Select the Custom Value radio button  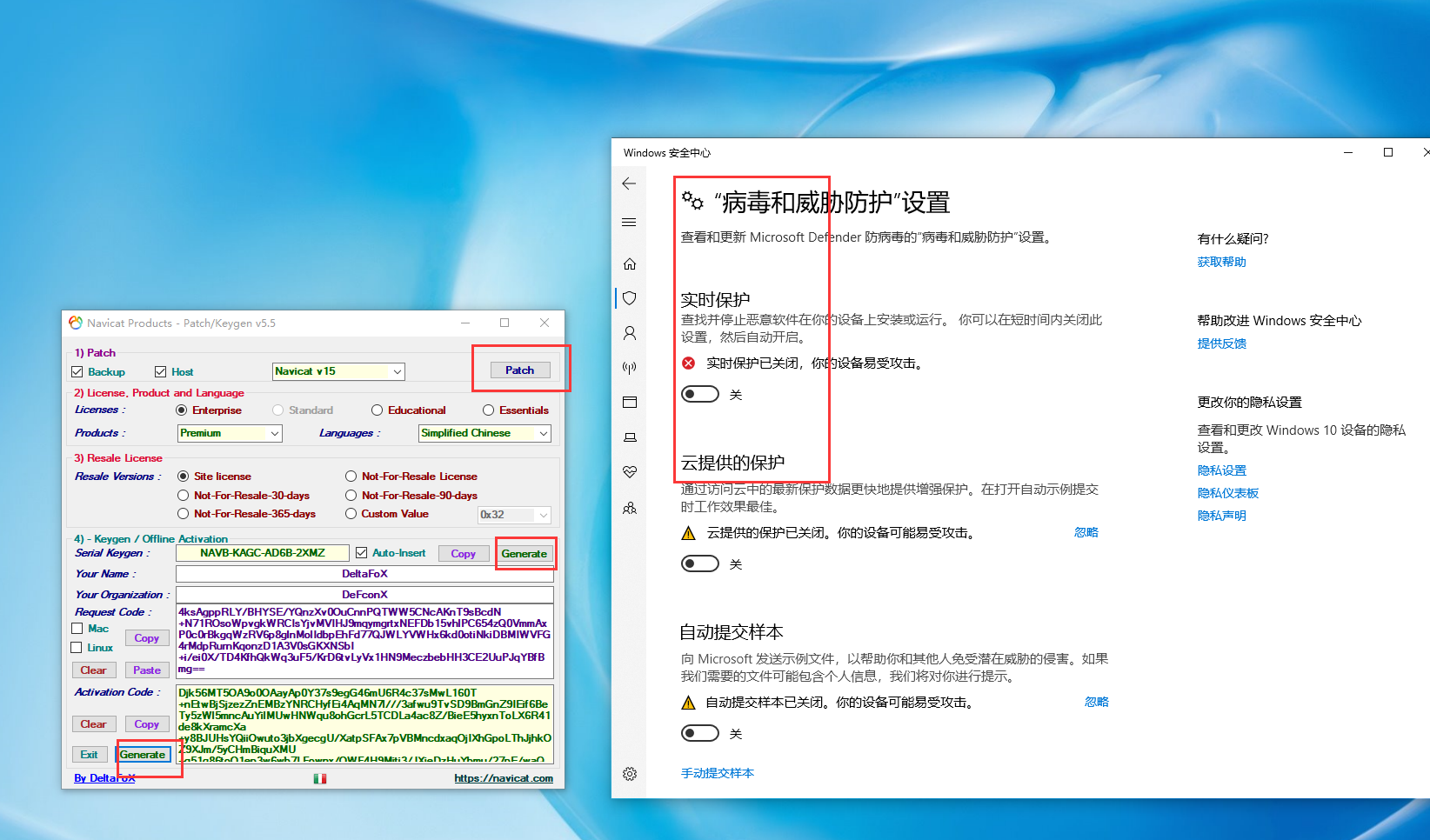pyautogui.click(x=351, y=514)
